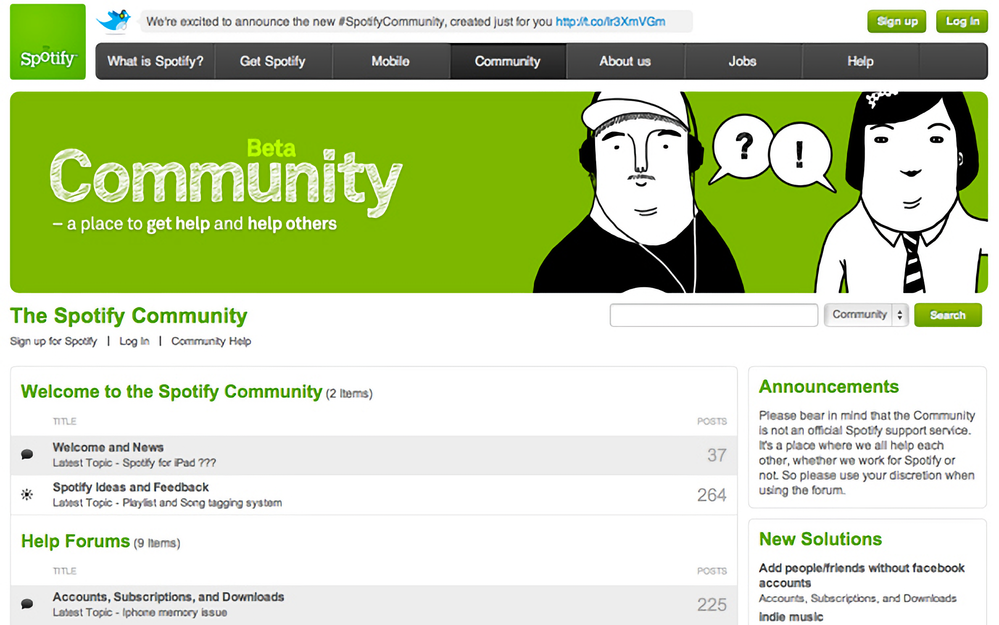Open the Community search scope dropdown
The width and height of the screenshot is (999, 625).
pos(866,315)
